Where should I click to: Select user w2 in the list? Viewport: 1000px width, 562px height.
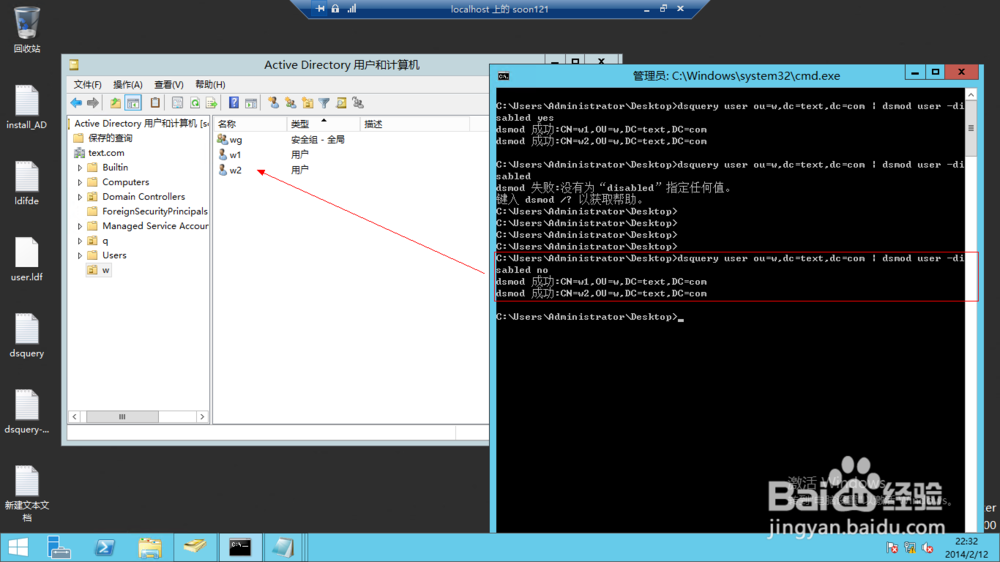pos(230,170)
